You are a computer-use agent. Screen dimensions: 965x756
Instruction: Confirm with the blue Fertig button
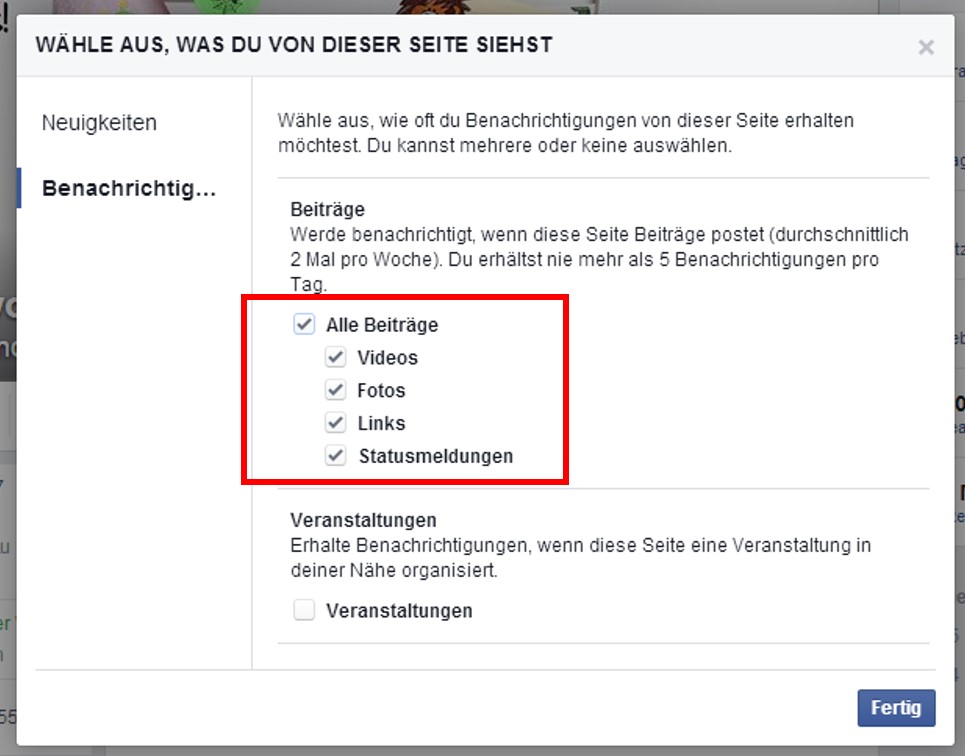coord(896,707)
